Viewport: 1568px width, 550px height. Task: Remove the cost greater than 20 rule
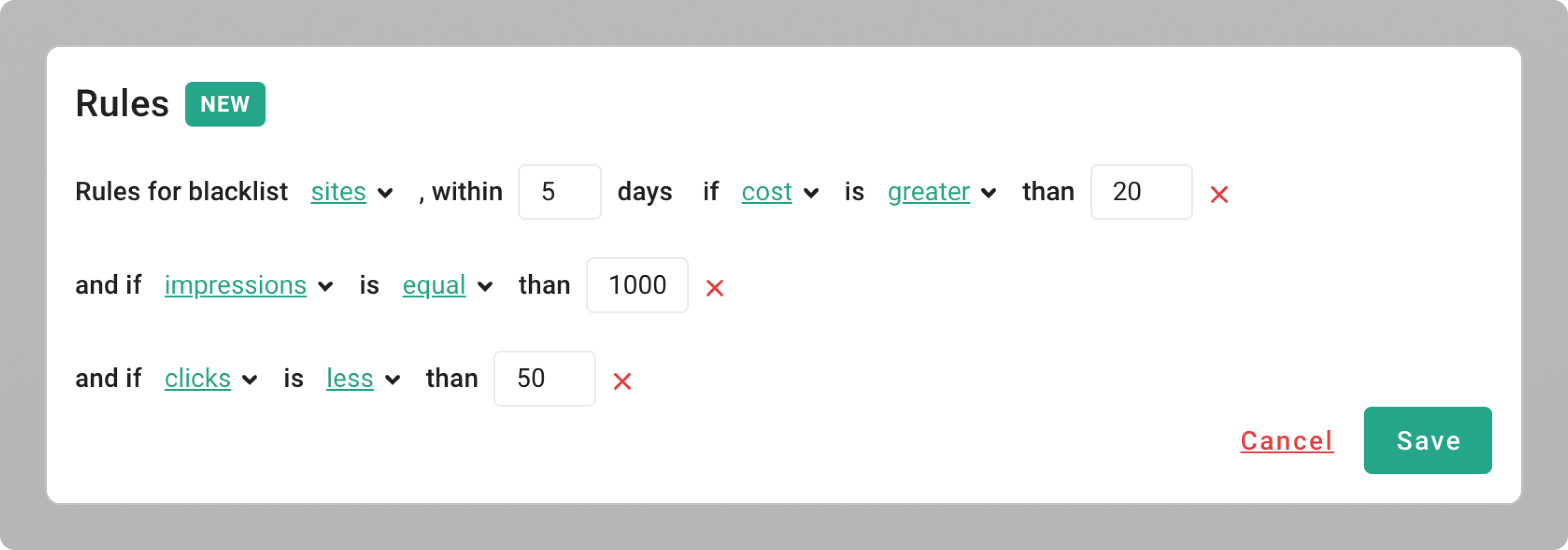point(1219,195)
